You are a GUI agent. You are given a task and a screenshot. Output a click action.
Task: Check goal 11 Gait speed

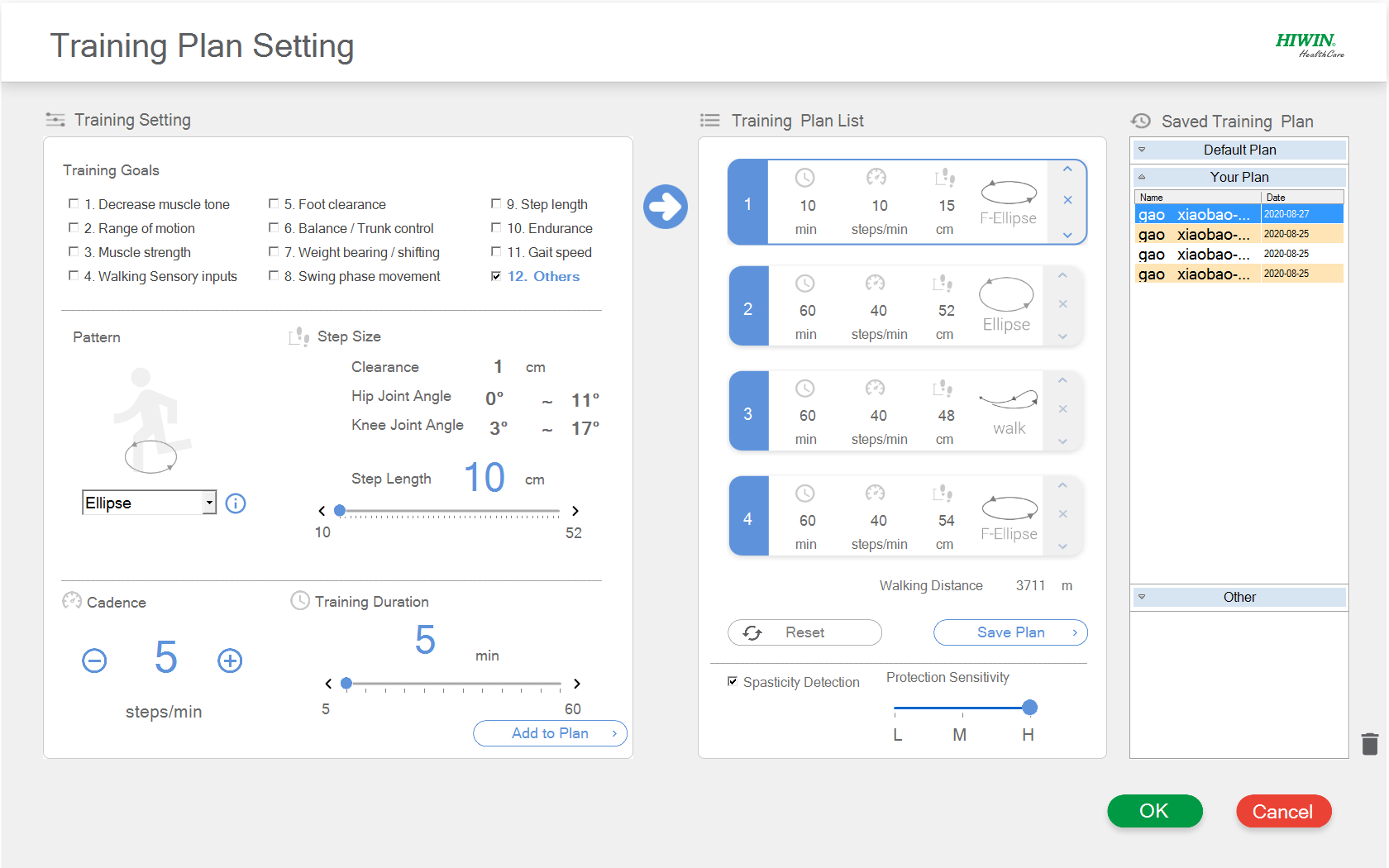click(496, 251)
